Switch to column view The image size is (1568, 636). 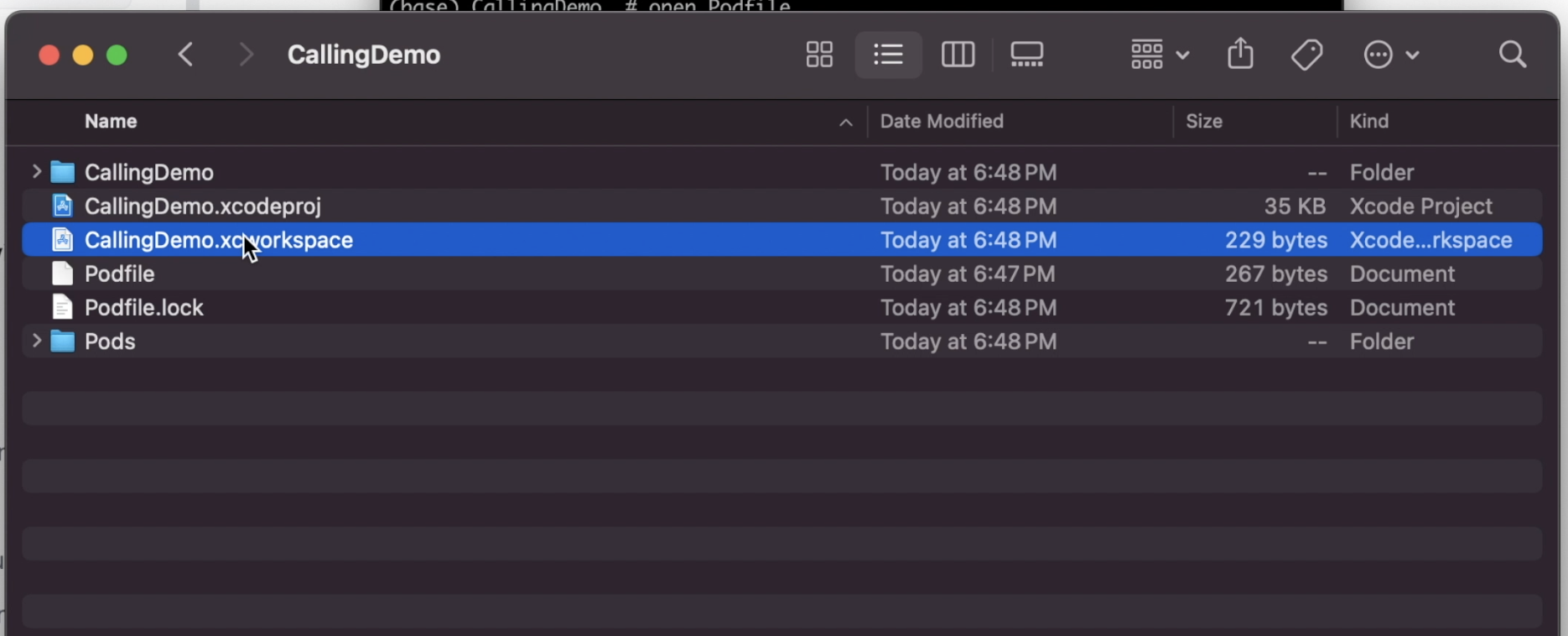click(958, 55)
